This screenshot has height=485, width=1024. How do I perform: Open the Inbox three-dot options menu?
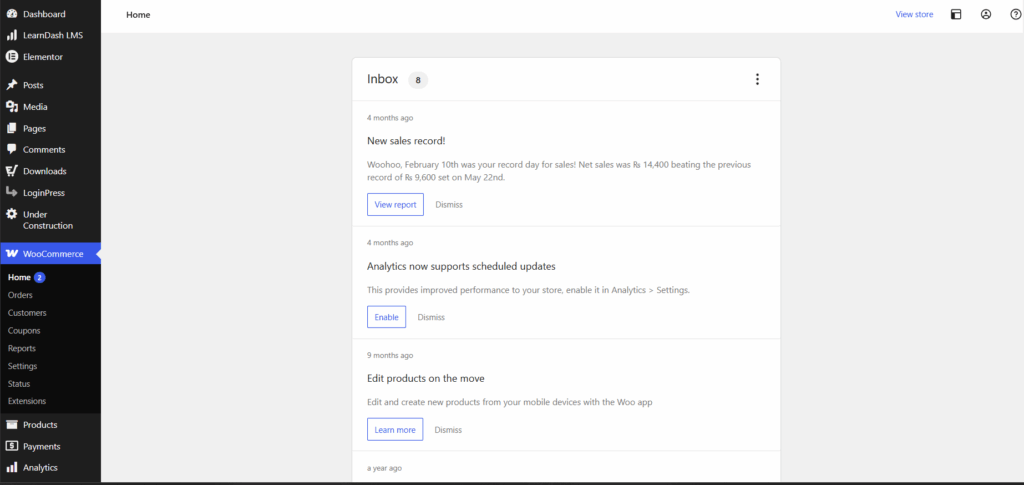click(758, 80)
